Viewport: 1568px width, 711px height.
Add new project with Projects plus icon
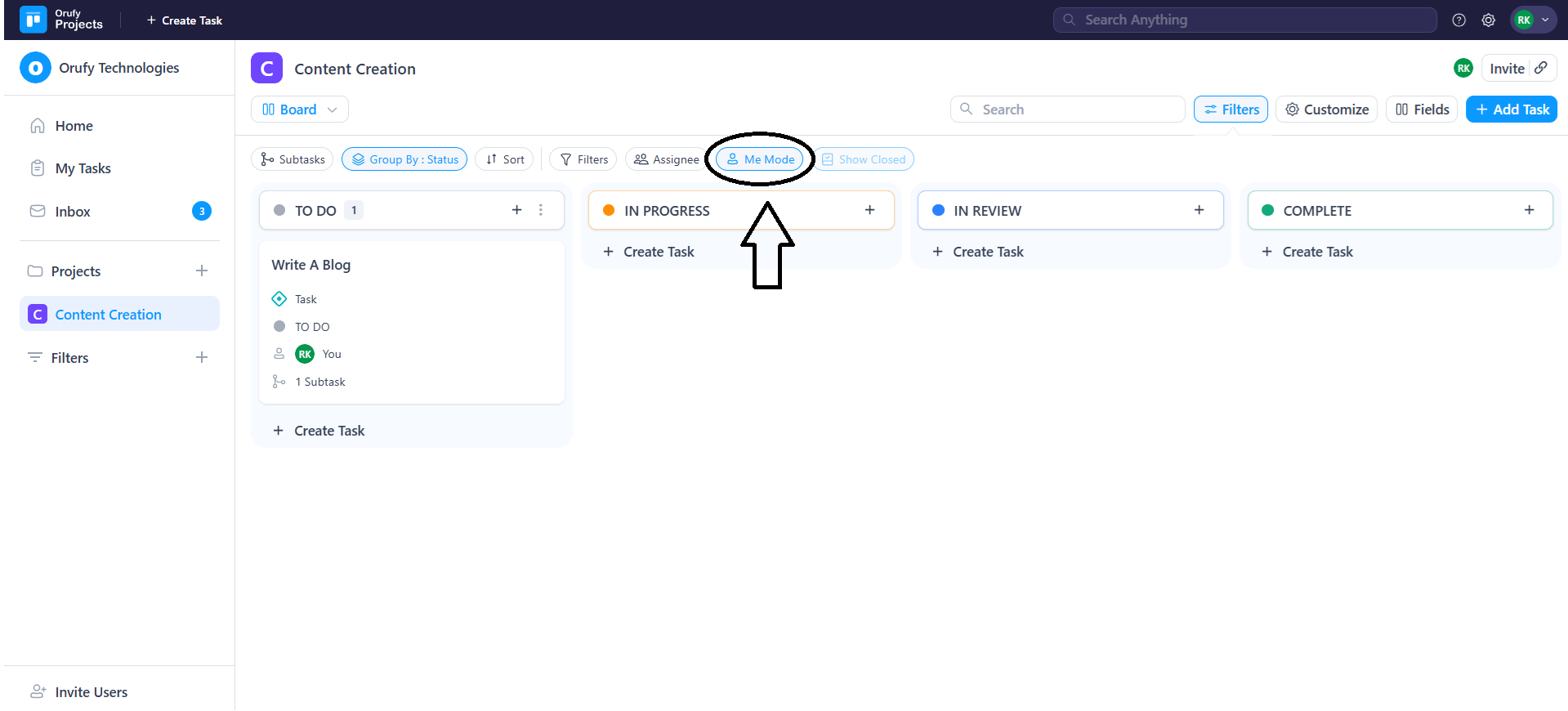point(202,271)
